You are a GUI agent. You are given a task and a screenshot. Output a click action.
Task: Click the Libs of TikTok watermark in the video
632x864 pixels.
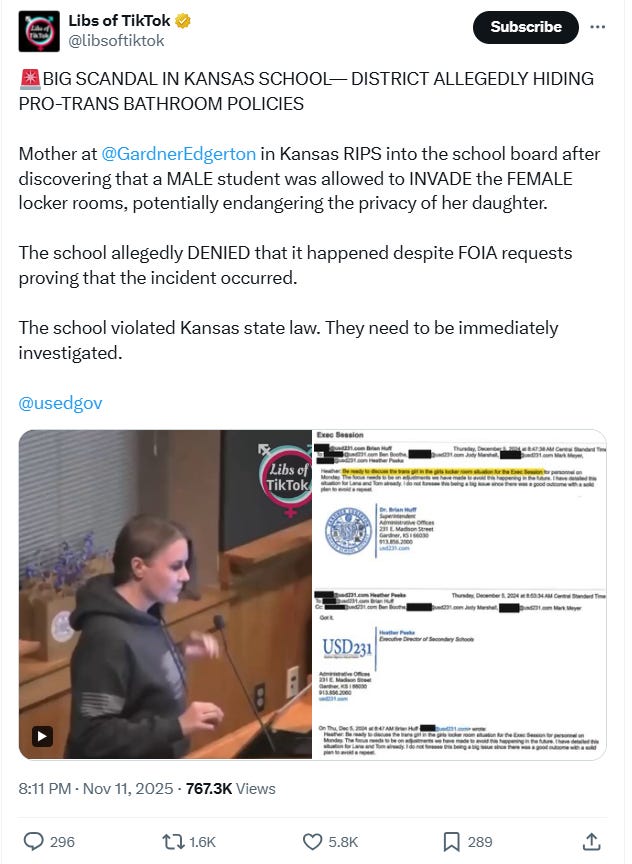286,479
